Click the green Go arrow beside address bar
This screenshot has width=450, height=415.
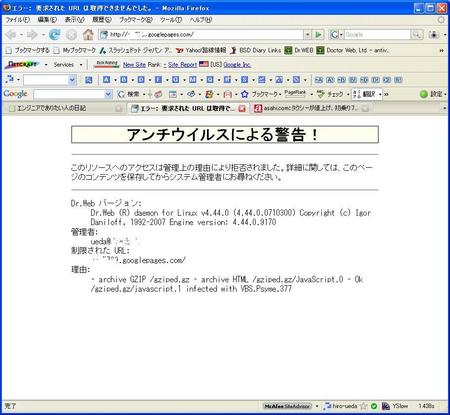[x=319, y=34]
